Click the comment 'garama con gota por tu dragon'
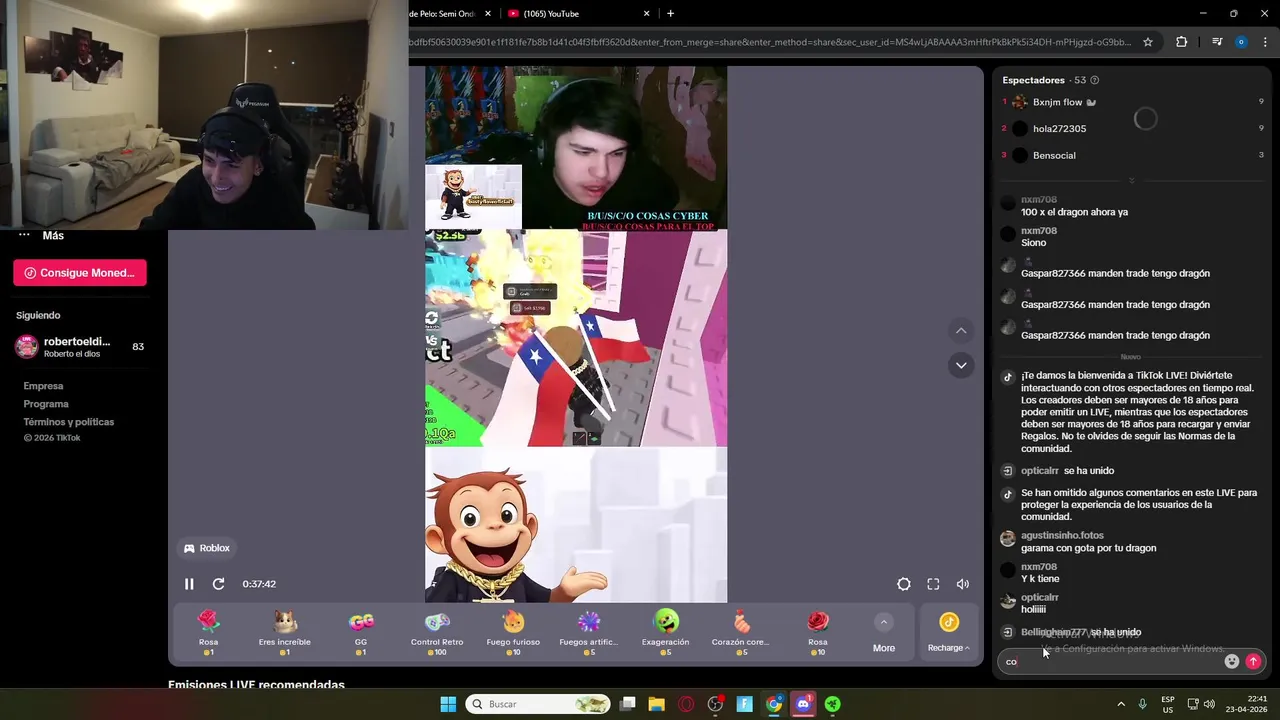 tap(1088, 548)
